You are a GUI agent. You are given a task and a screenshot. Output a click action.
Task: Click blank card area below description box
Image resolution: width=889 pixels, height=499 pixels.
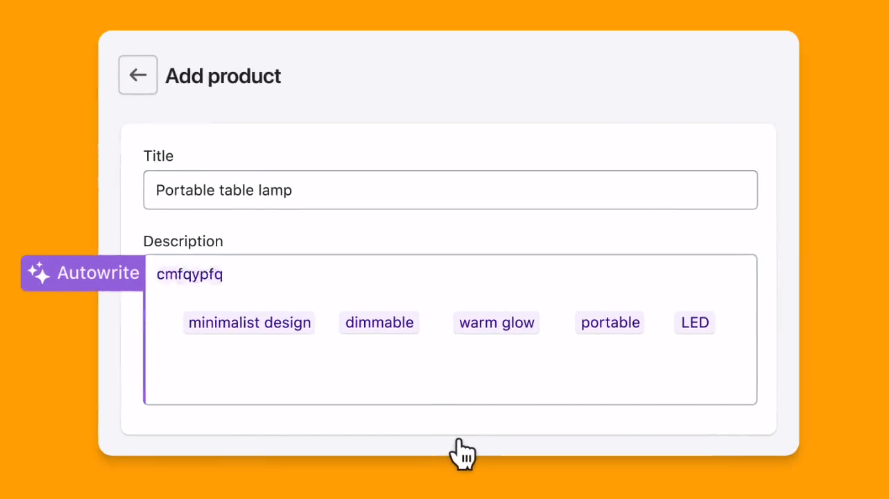pos(448,420)
